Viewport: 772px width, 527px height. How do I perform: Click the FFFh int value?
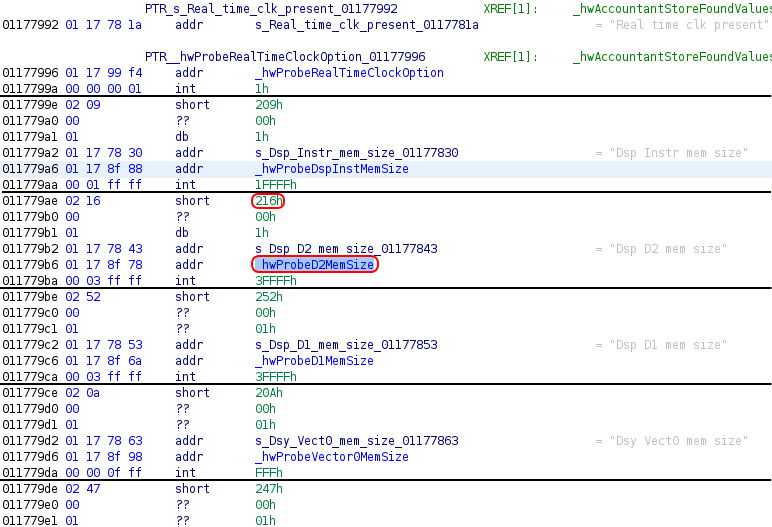(269, 473)
